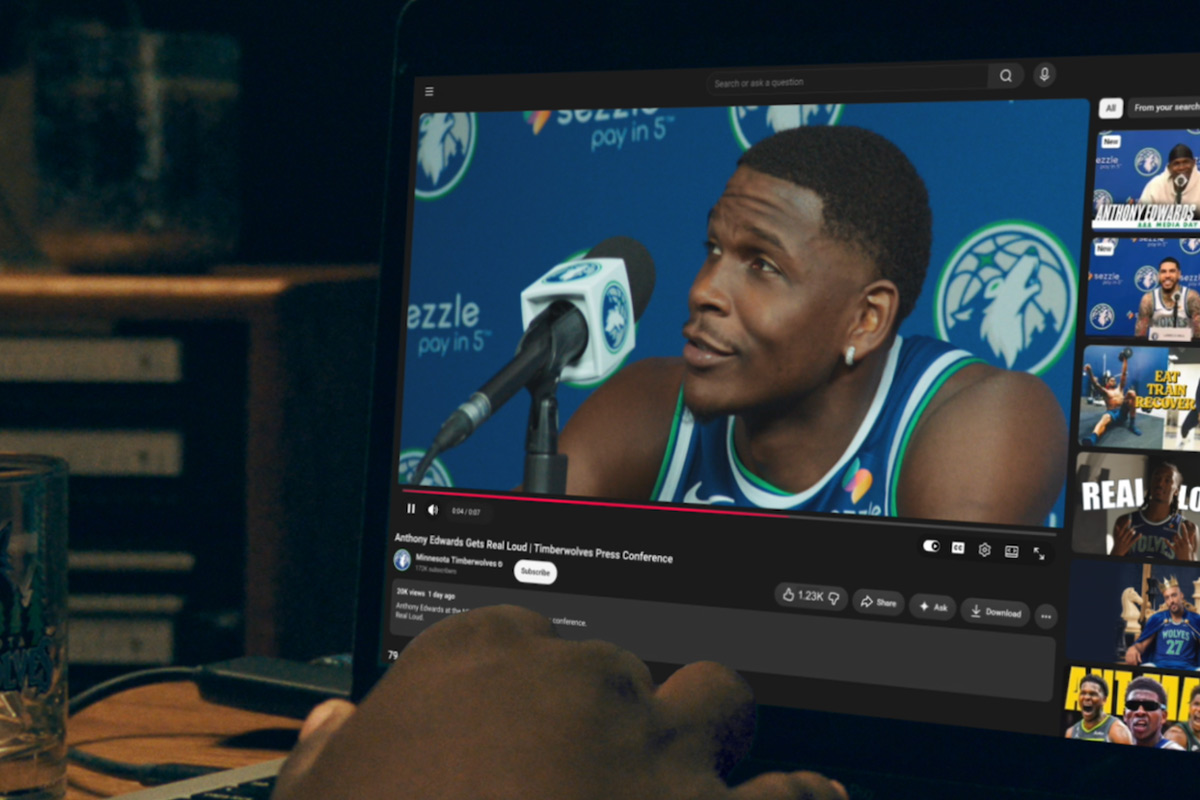Viewport: 1200px width, 800px height.
Task: Open 'Eat Train Recover' suggested video
Action: 1139,397
